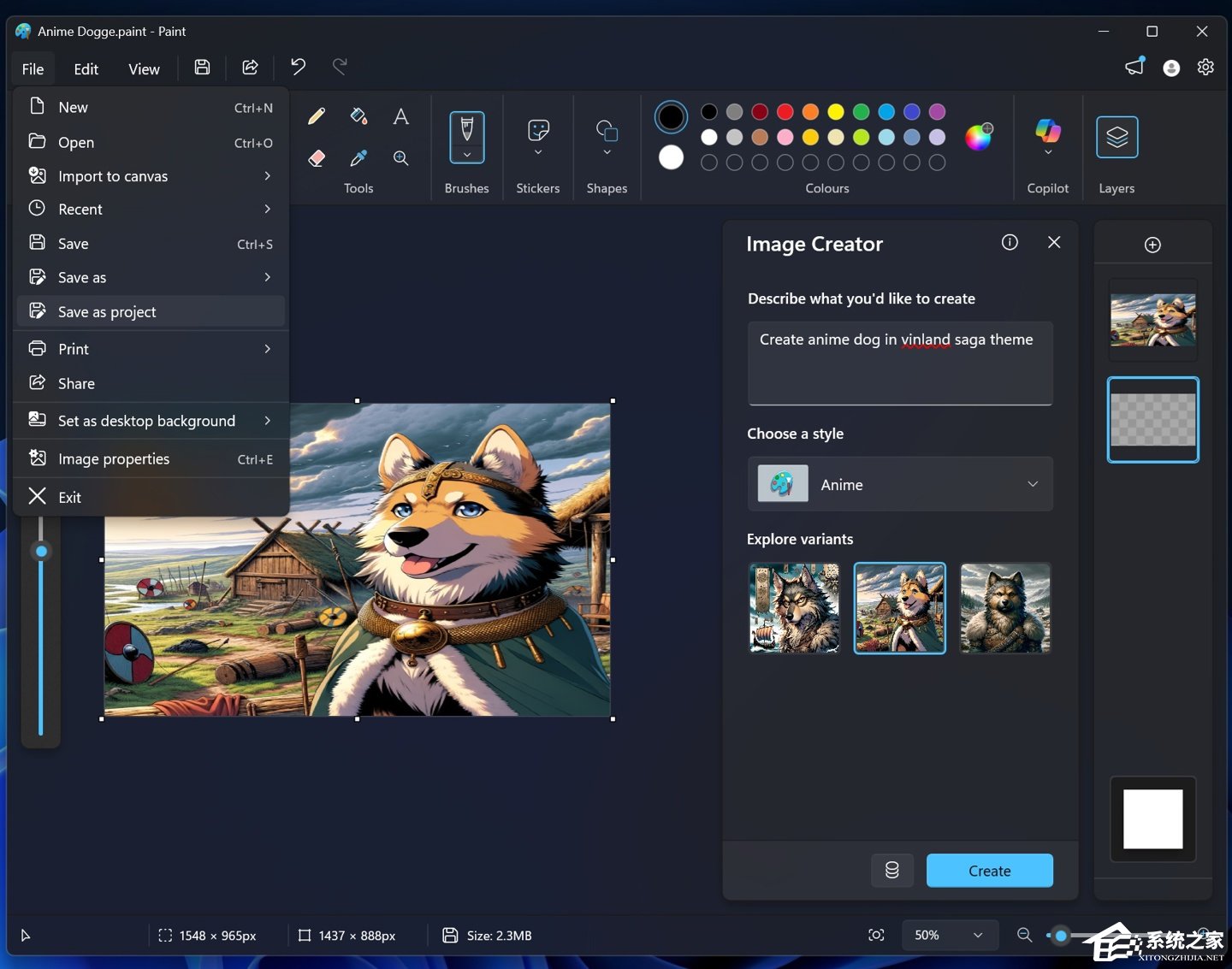Open the Anime style dropdown

(x=899, y=483)
